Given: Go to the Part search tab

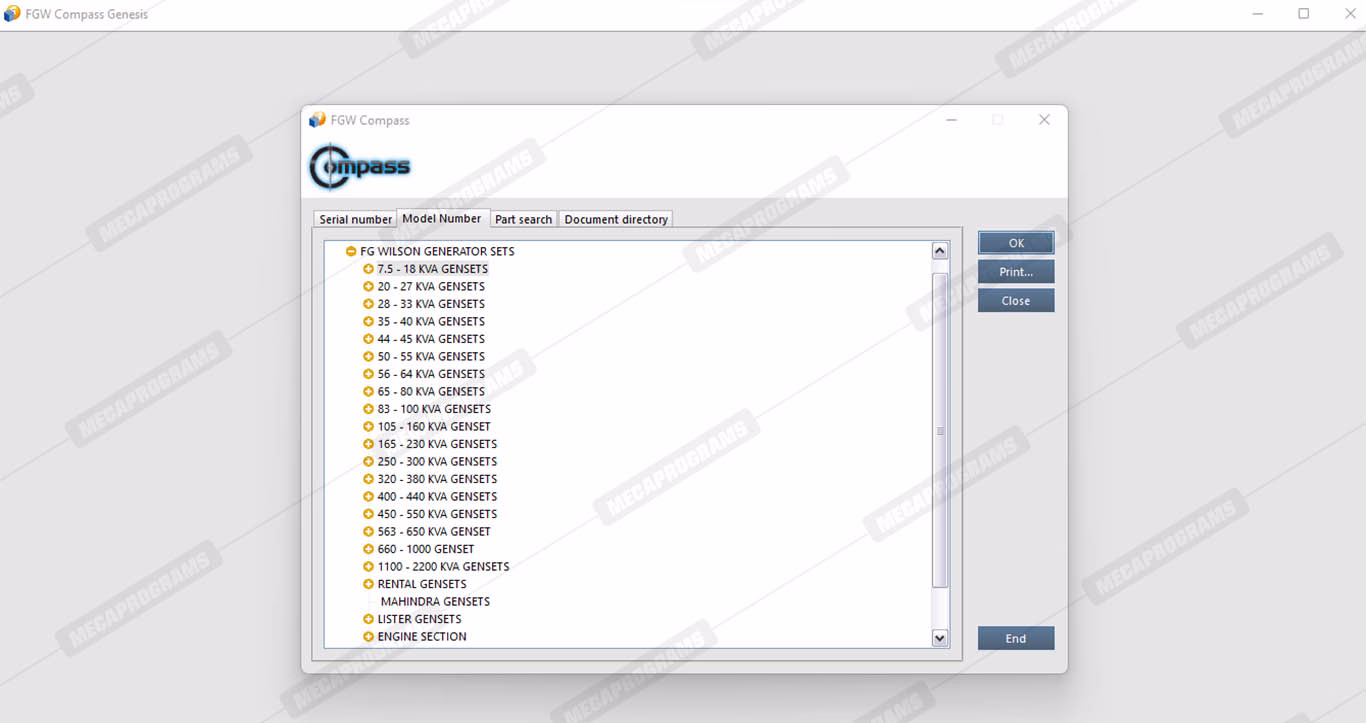Looking at the screenshot, I should click(x=523, y=219).
